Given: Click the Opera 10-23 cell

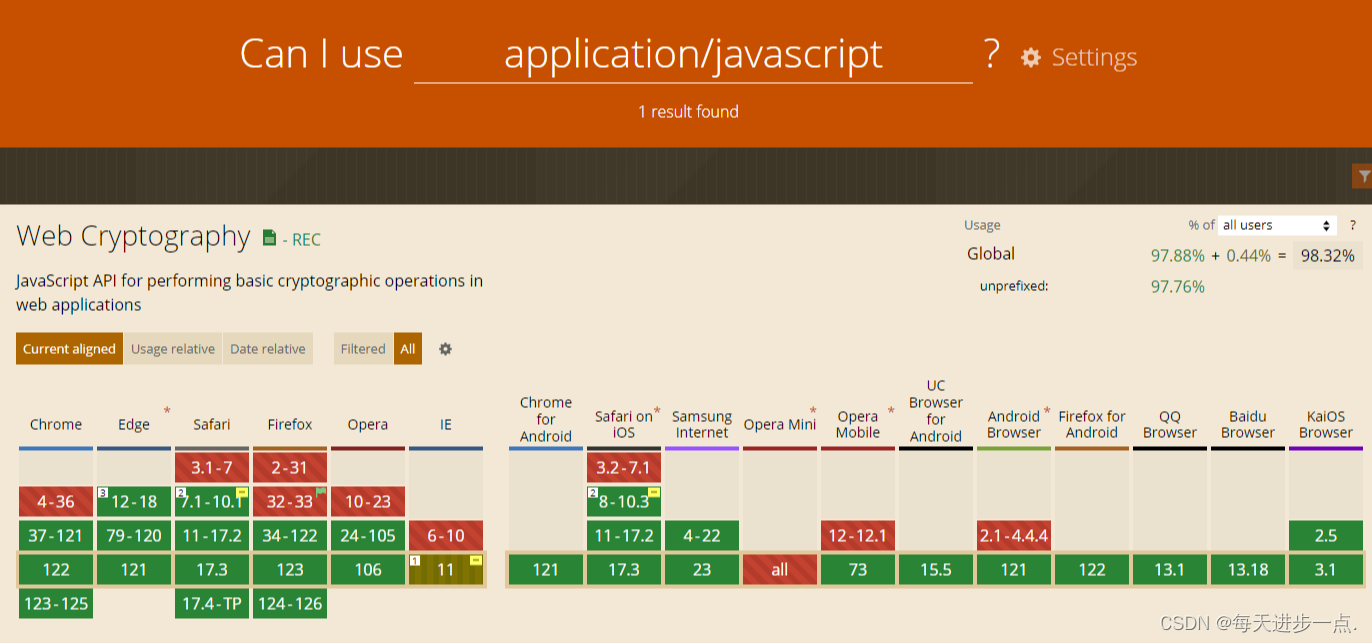Looking at the screenshot, I should tap(368, 501).
